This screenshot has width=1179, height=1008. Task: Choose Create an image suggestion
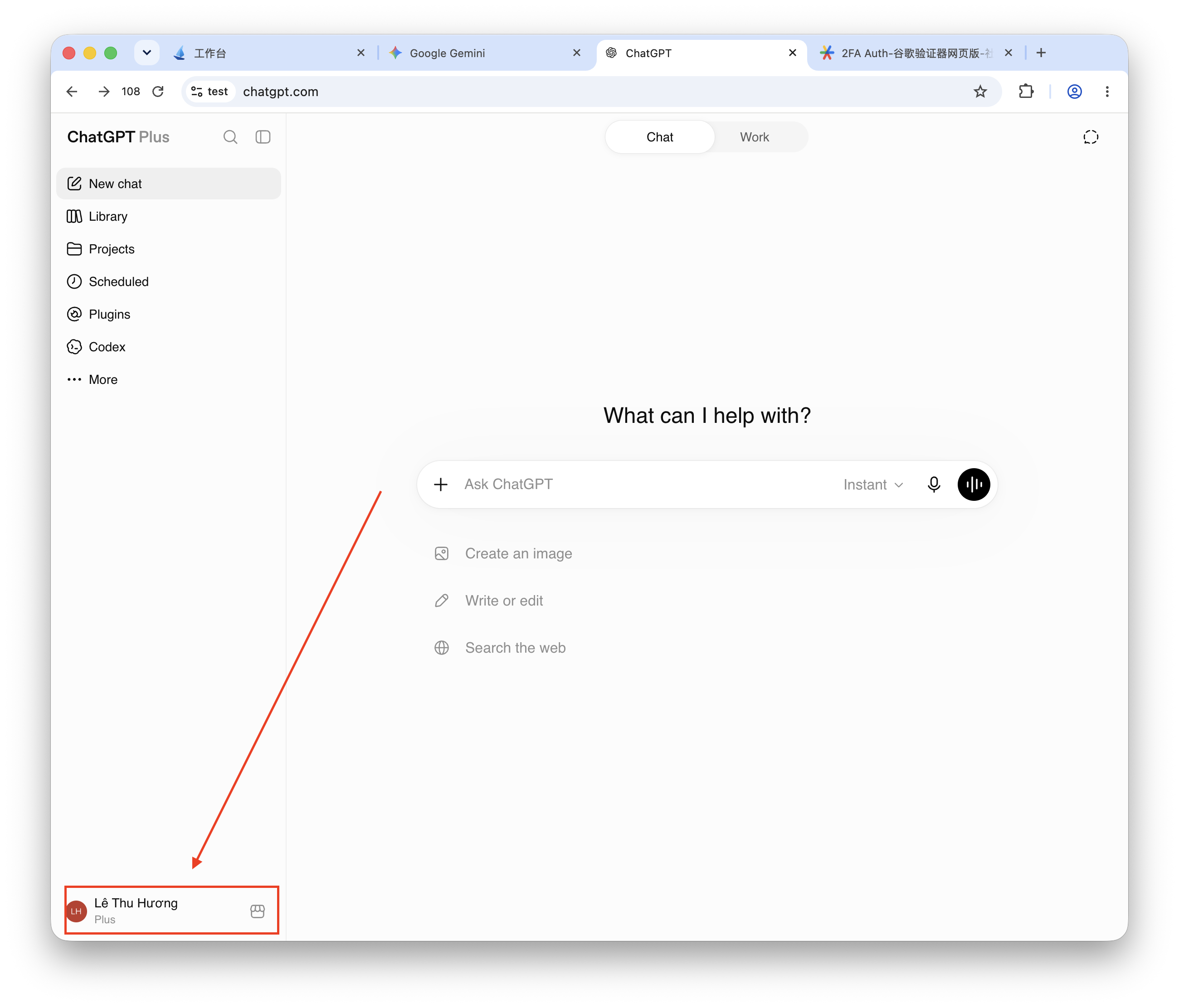tap(503, 553)
